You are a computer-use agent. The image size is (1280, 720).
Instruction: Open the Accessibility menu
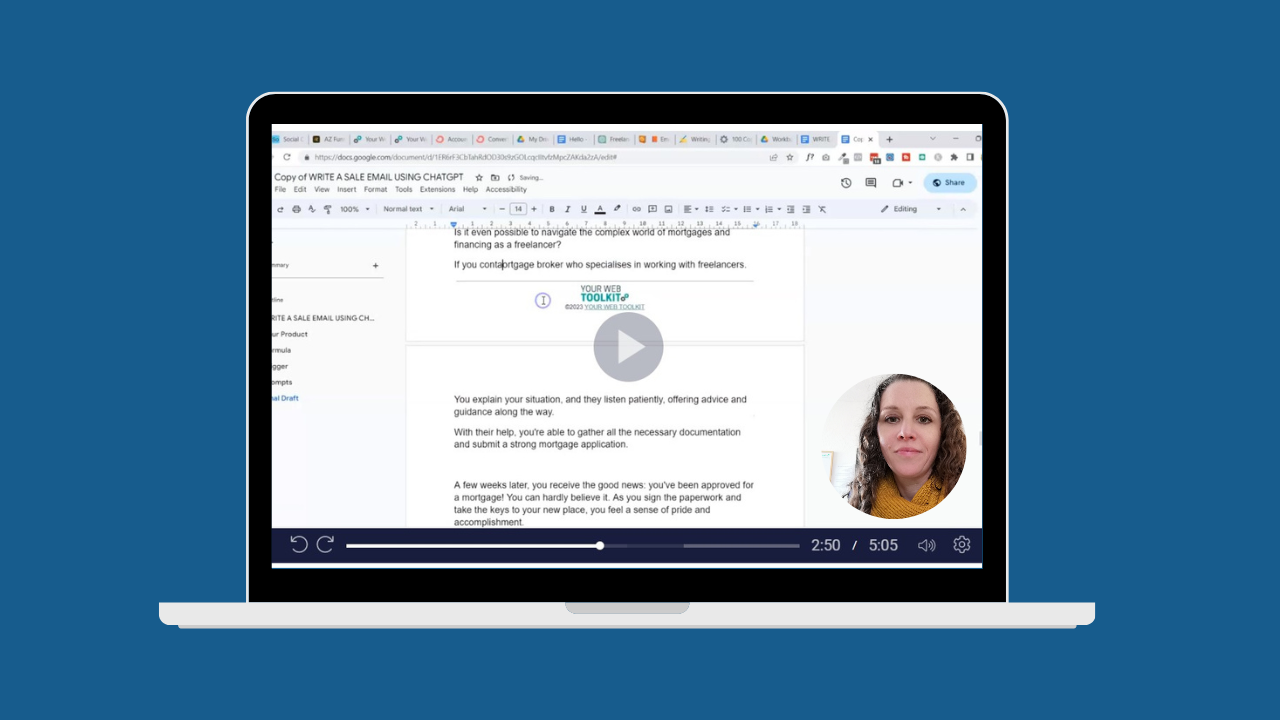pyautogui.click(x=506, y=189)
